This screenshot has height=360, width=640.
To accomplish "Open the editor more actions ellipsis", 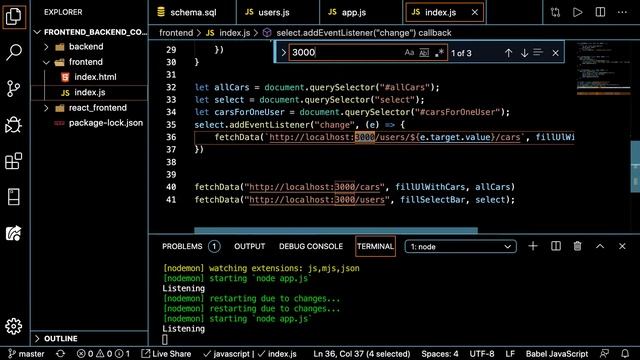I will pos(622,12).
